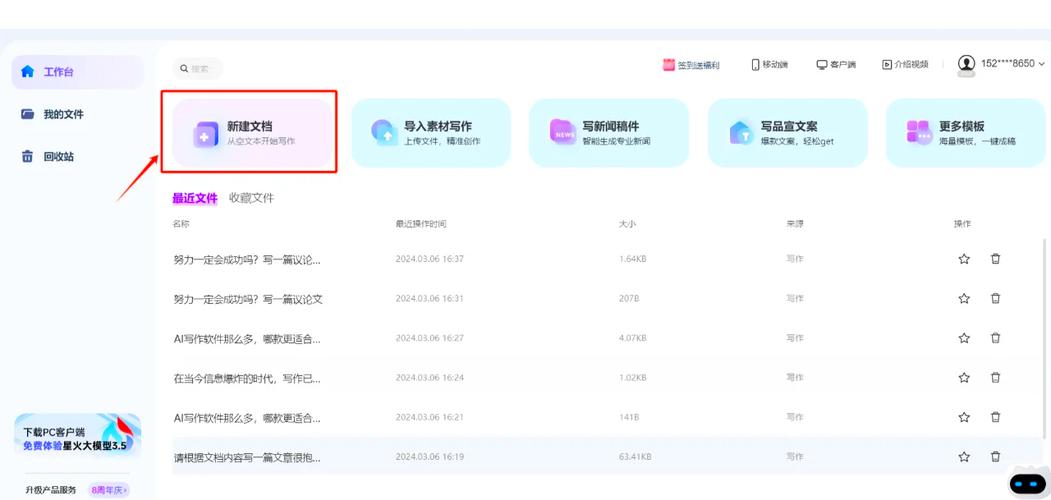The height and width of the screenshot is (500, 1051).
Task: Open the AI写作软件 file from 16:27
Action: [247, 339]
